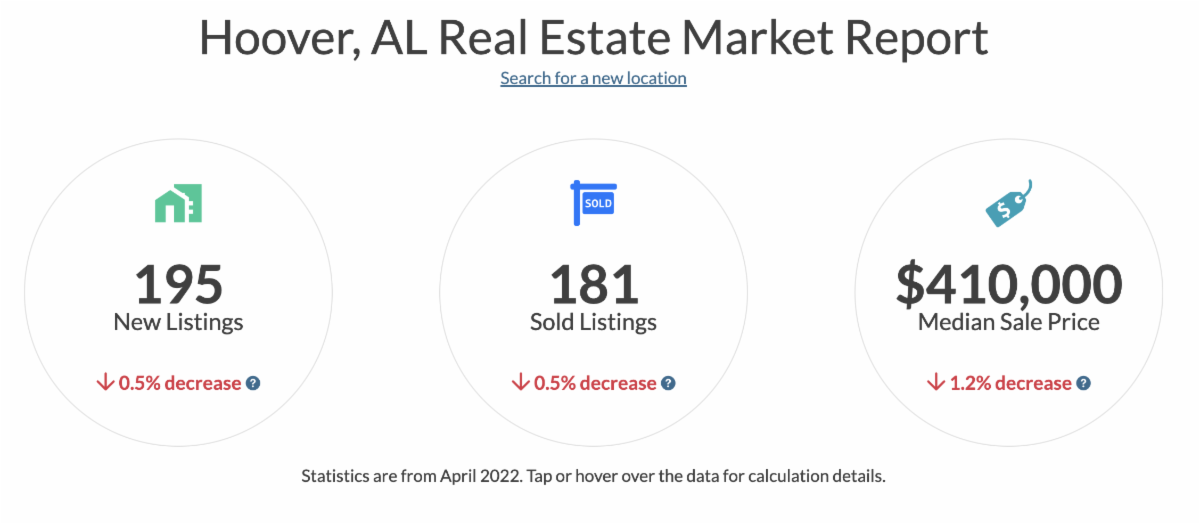Select the New Listings label
Viewport: 1200px width, 524px height.
(x=178, y=322)
